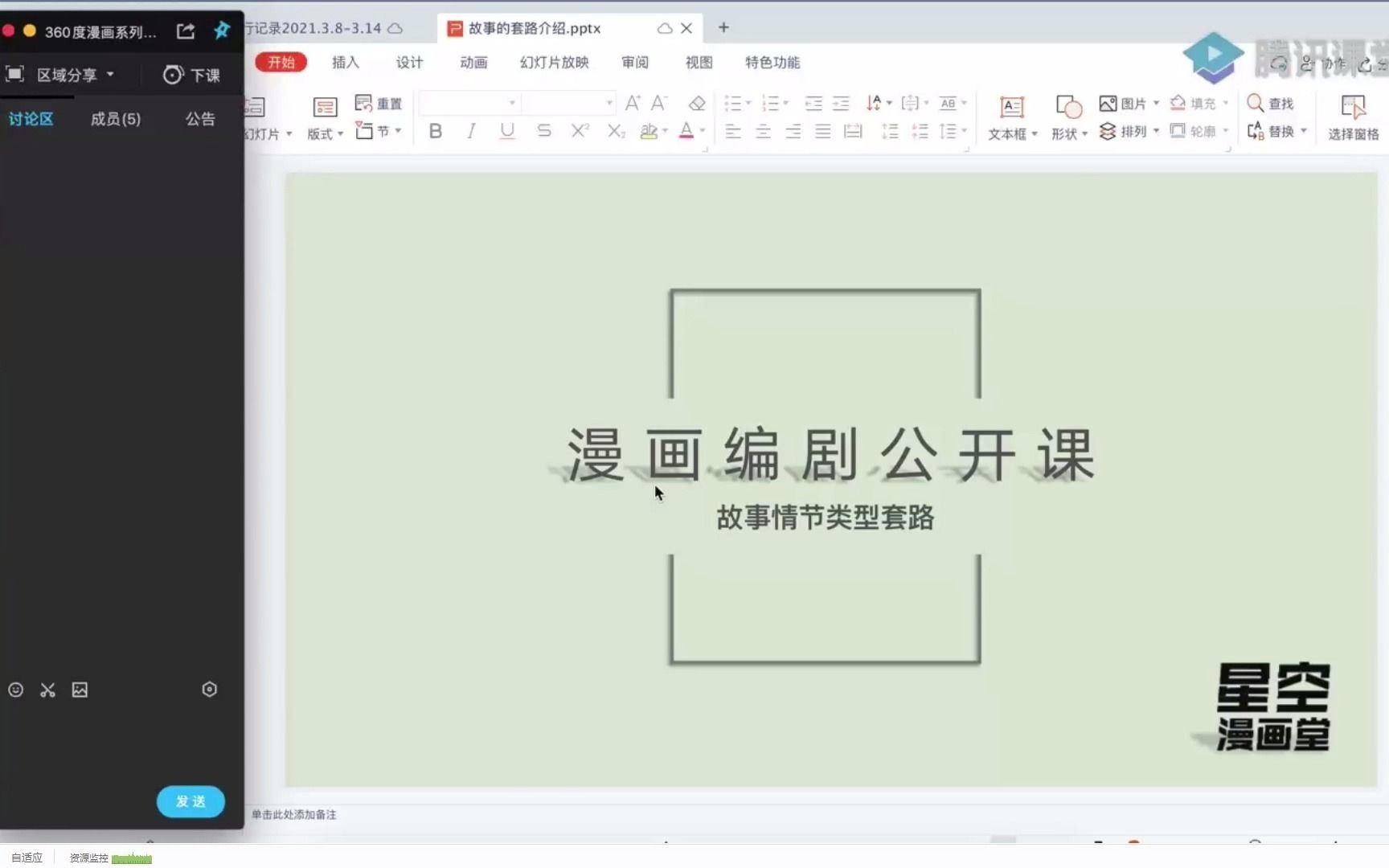Click the scissors screenshot icon
The width and height of the screenshot is (1389, 868).
(x=47, y=690)
